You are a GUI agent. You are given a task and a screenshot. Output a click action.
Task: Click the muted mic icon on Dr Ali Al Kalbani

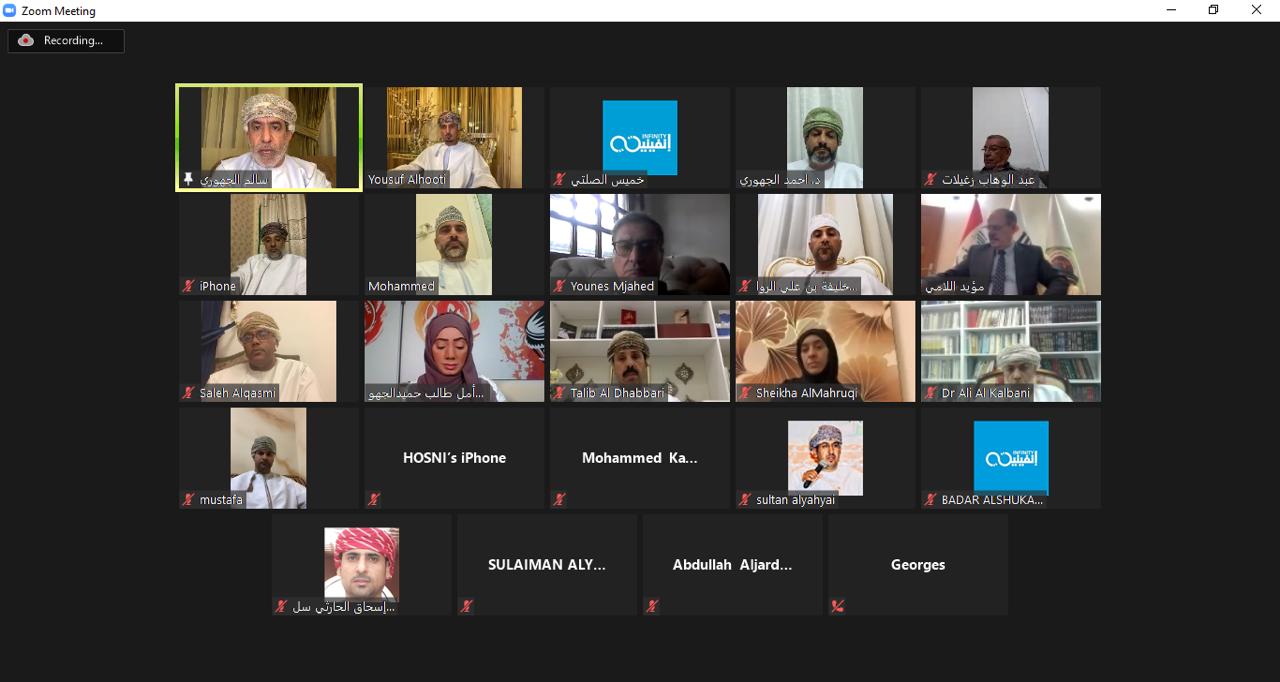coord(930,393)
